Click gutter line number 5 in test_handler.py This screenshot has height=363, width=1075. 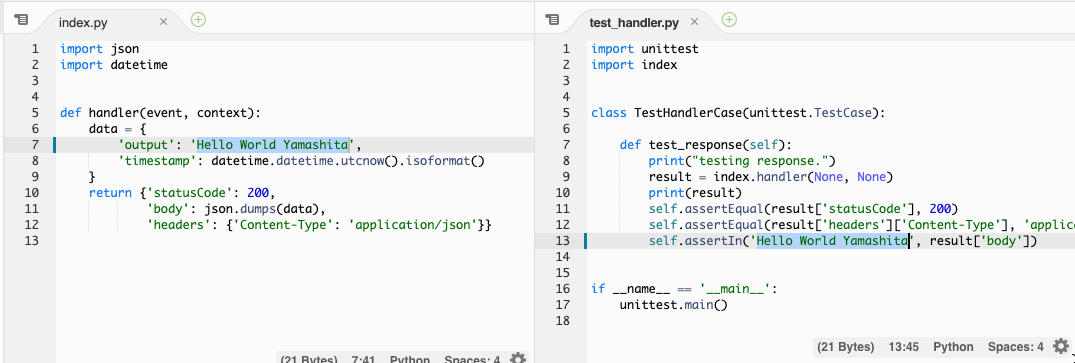pos(566,113)
